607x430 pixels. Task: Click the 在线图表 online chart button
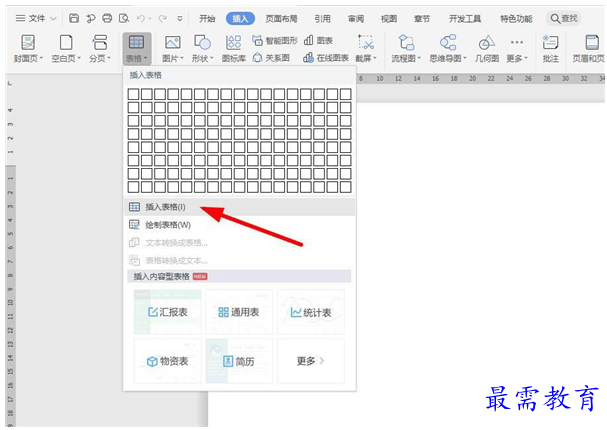point(326,58)
